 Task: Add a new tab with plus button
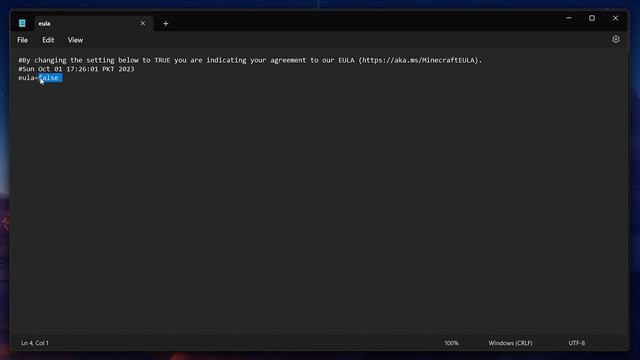[x=165, y=24]
